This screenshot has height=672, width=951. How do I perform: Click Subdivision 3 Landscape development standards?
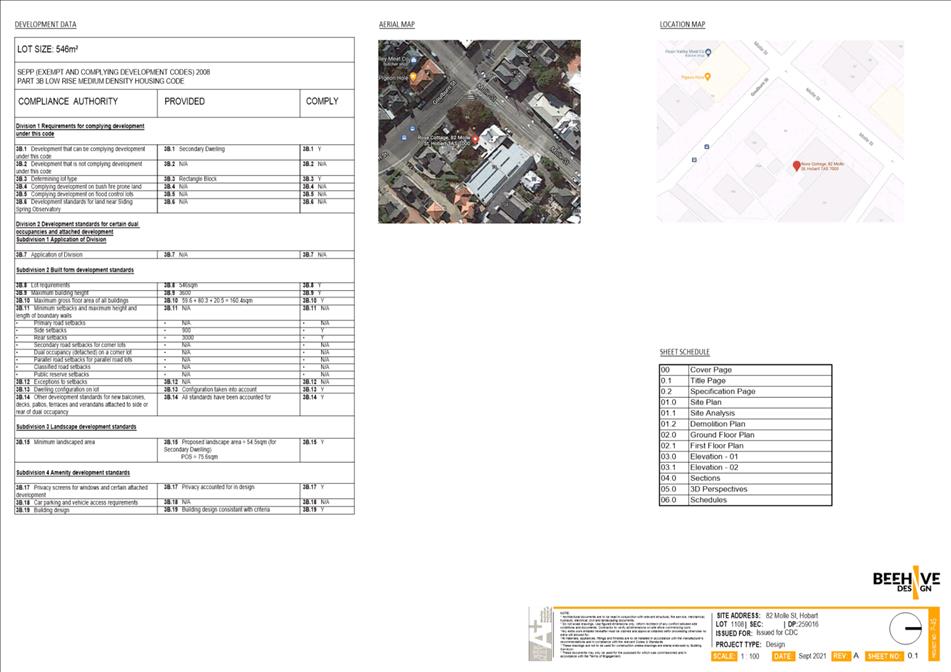coord(76,427)
